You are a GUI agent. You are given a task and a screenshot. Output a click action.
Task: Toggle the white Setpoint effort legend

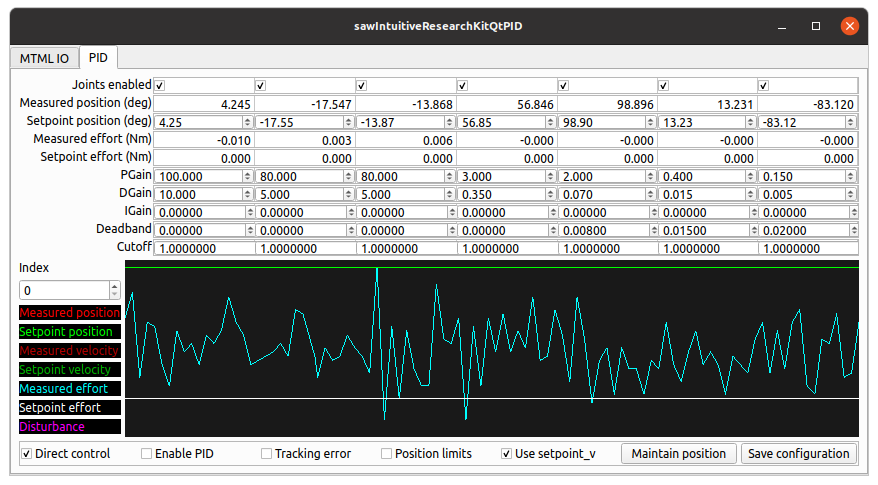pos(70,408)
